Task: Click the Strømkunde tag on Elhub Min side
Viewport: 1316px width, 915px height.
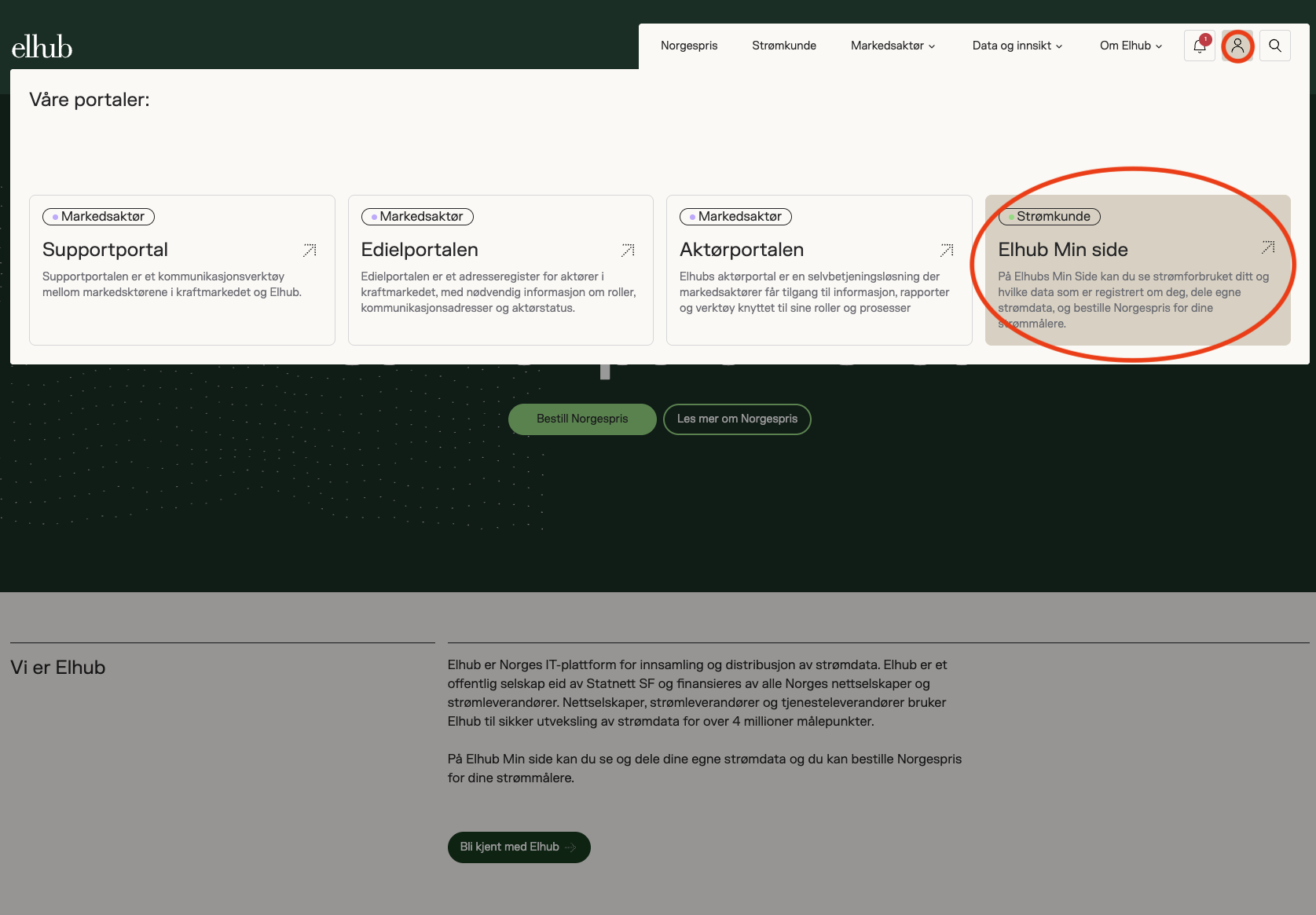Action: [1049, 216]
